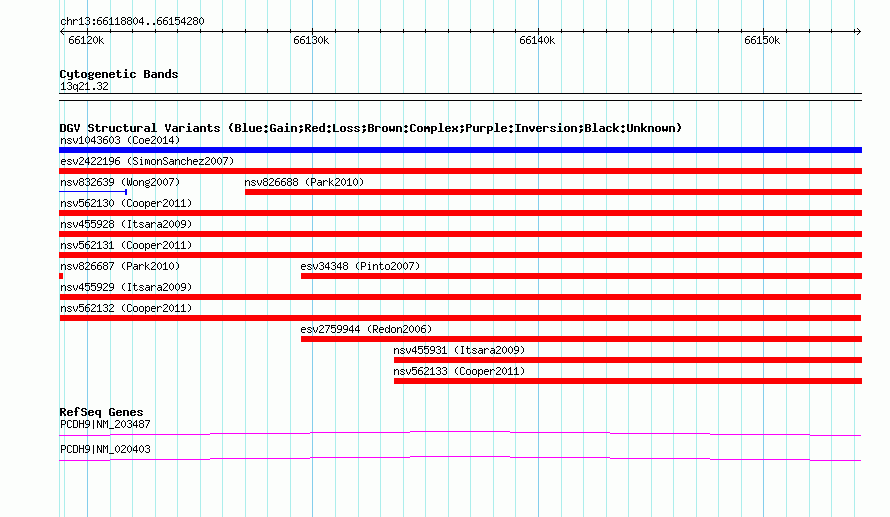This screenshot has height=517, width=890.
Task: Click the chr13:66118804..66154280 coordinate label
Action: click(132, 21)
